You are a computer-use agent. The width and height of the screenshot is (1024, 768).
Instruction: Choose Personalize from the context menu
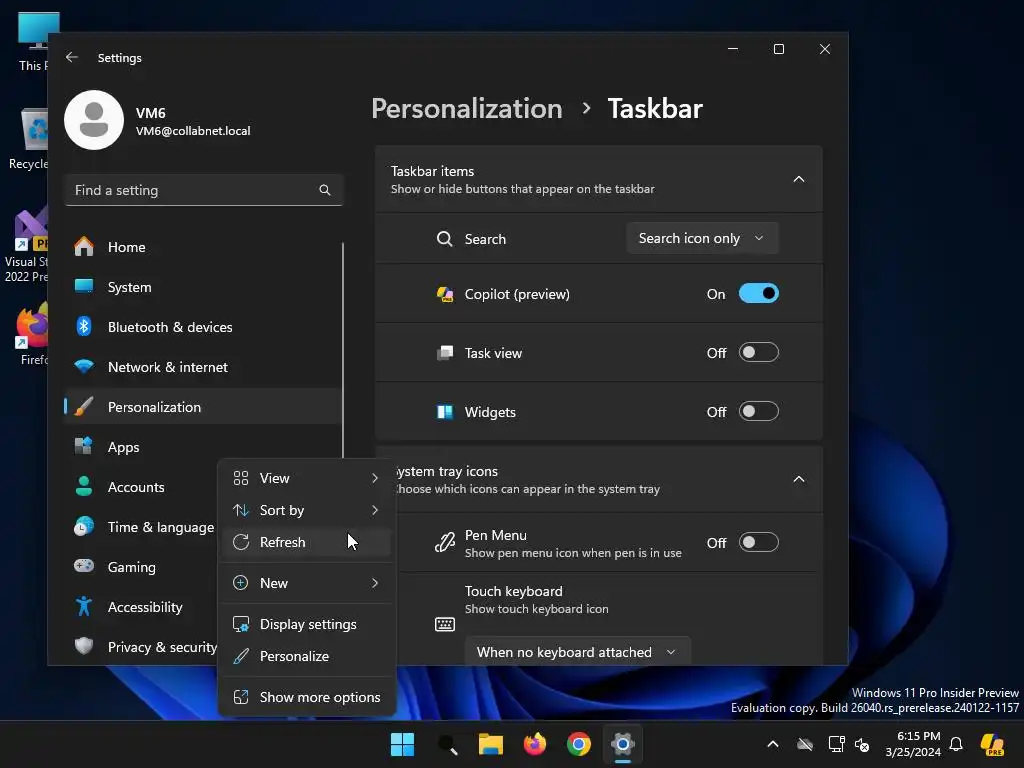pyautogui.click(x=306, y=656)
